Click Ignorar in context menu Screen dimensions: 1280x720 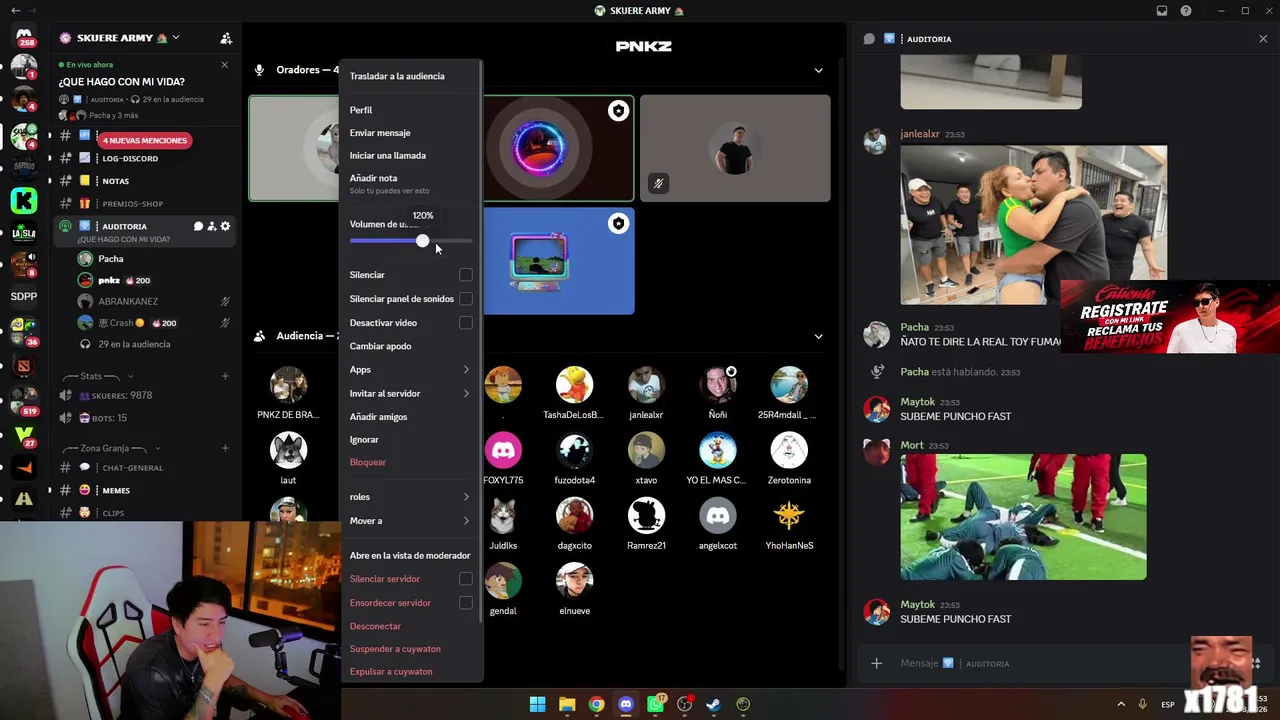[x=364, y=440]
